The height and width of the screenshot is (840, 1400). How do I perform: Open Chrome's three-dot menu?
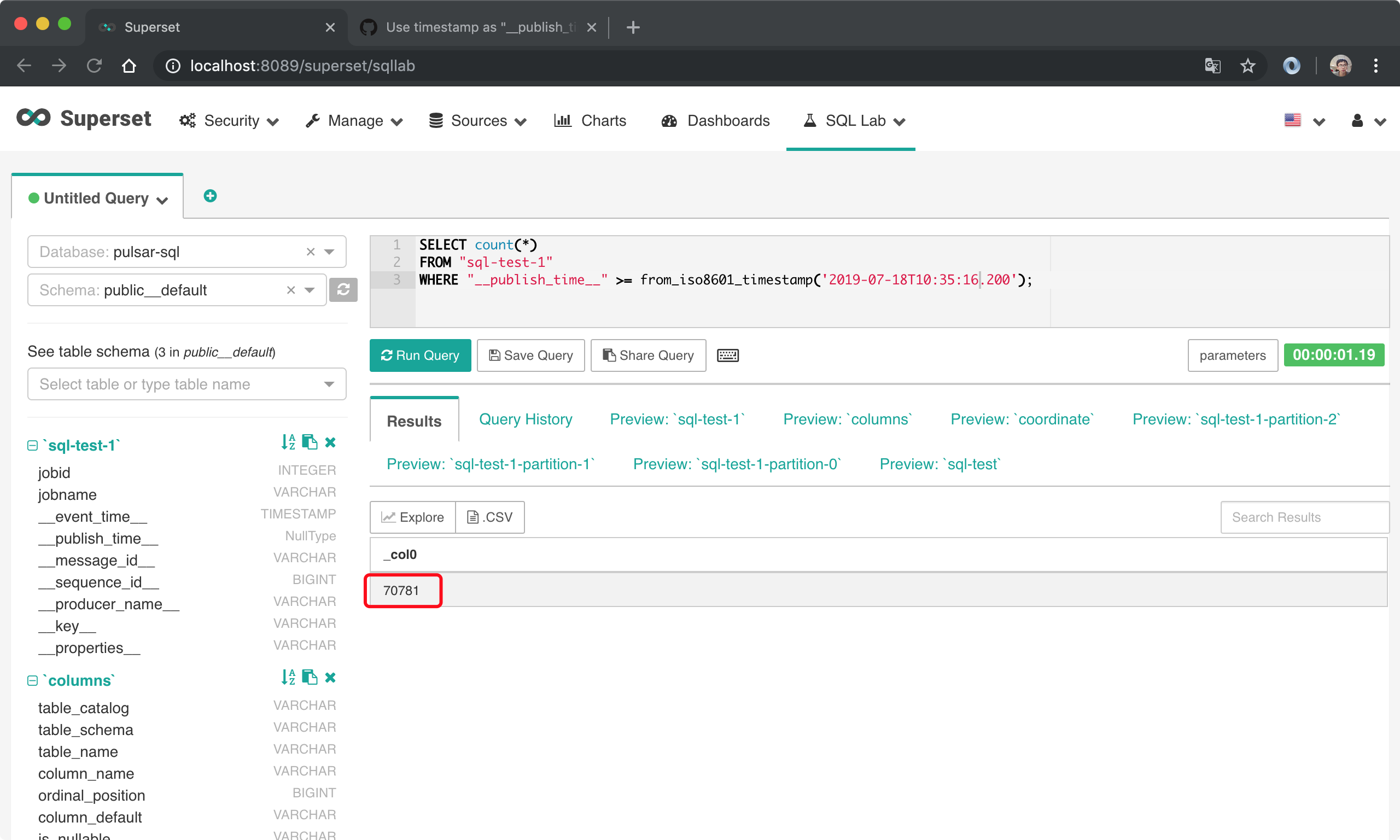tap(1376, 66)
